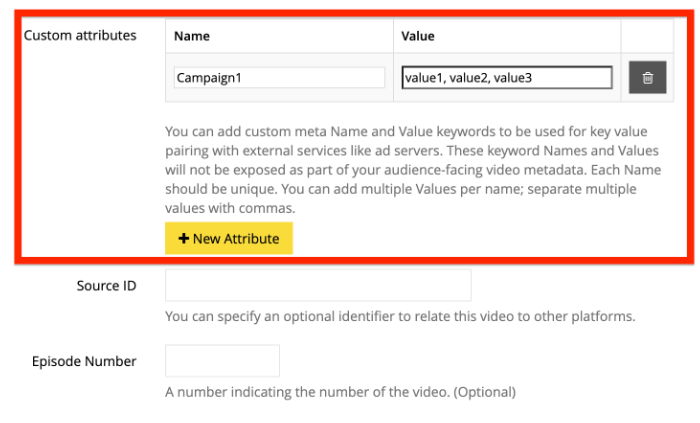The image size is (700, 423).
Task: Click the word 'New Attribute' button label
Action: pos(236,239)
